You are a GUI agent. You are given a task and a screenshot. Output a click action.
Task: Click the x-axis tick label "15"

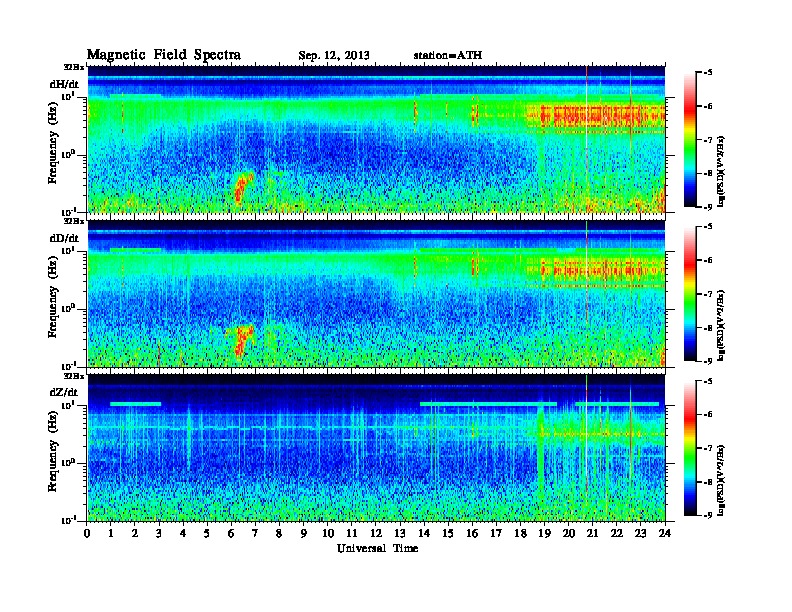[x=448, y=534]
